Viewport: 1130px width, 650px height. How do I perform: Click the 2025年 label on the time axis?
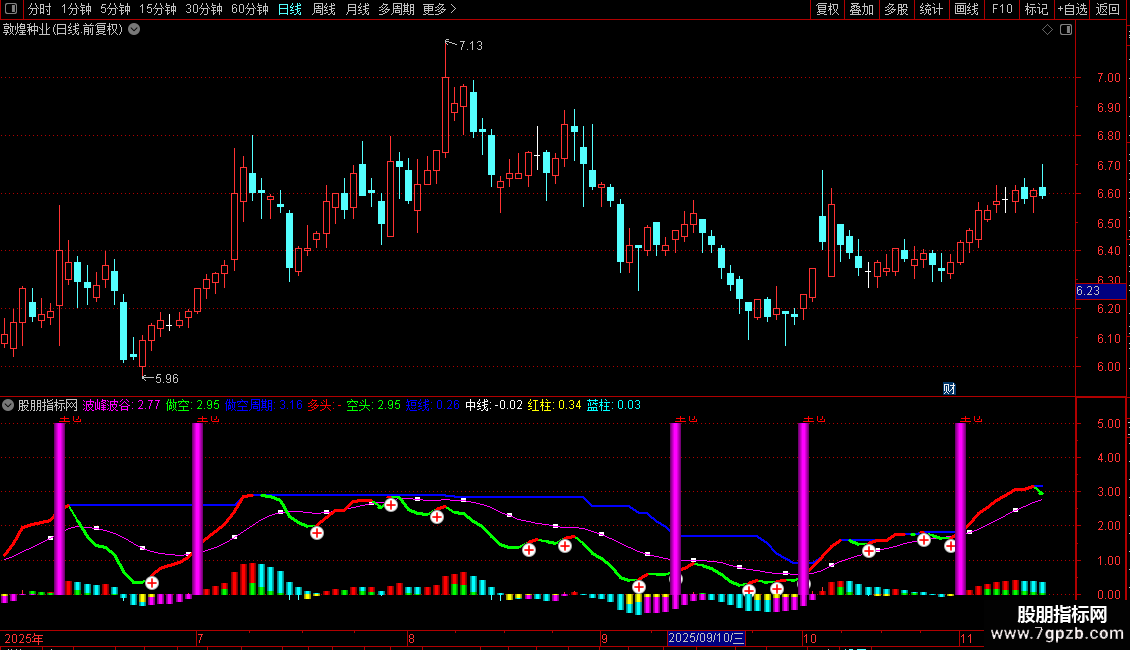coord(24,638)
